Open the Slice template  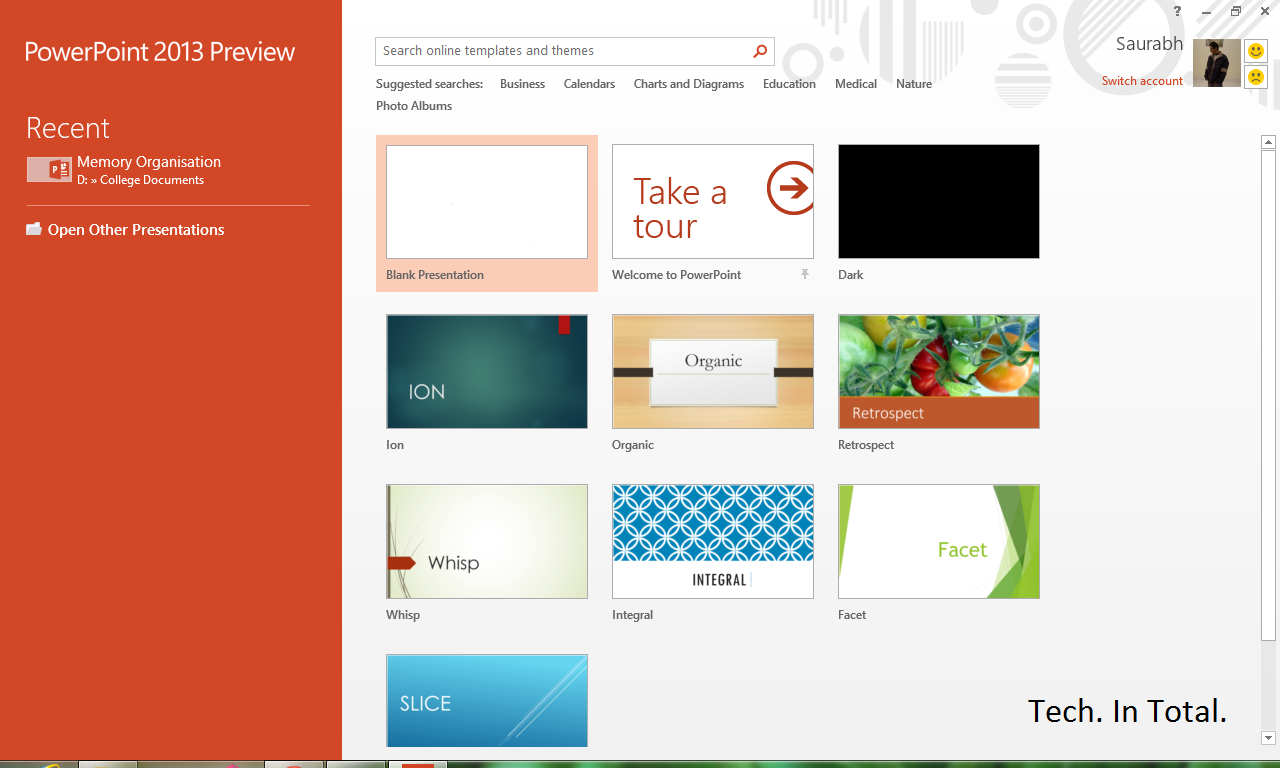coord(486,700)
